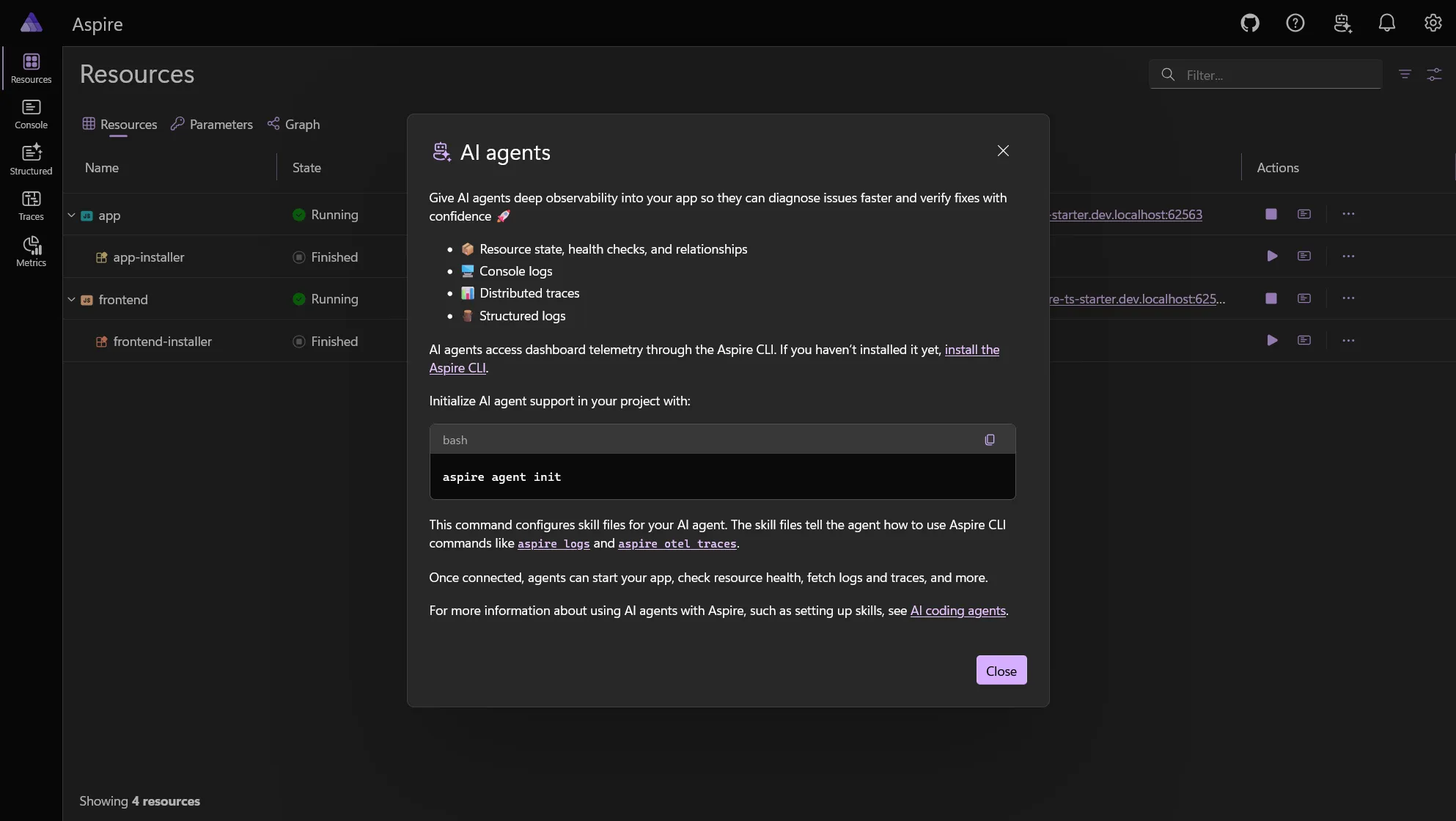The height and width of the screenshot is (821, 1456).
Task: Open the AI coding agents link
Action: point(957,611)
